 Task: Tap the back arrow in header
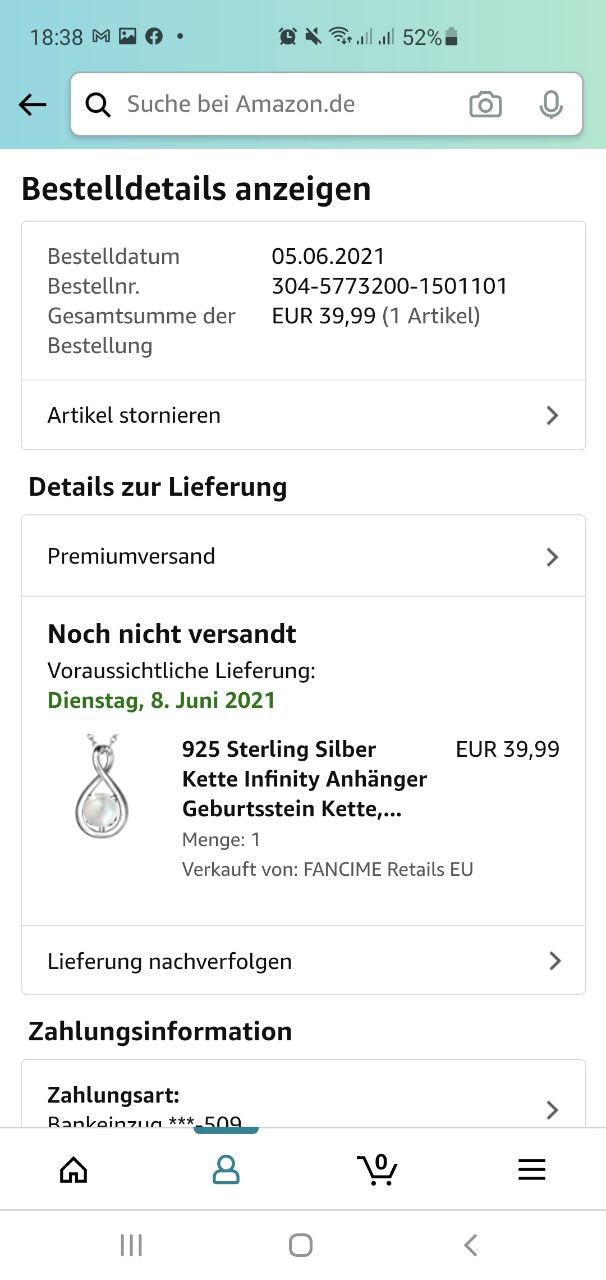33,104
